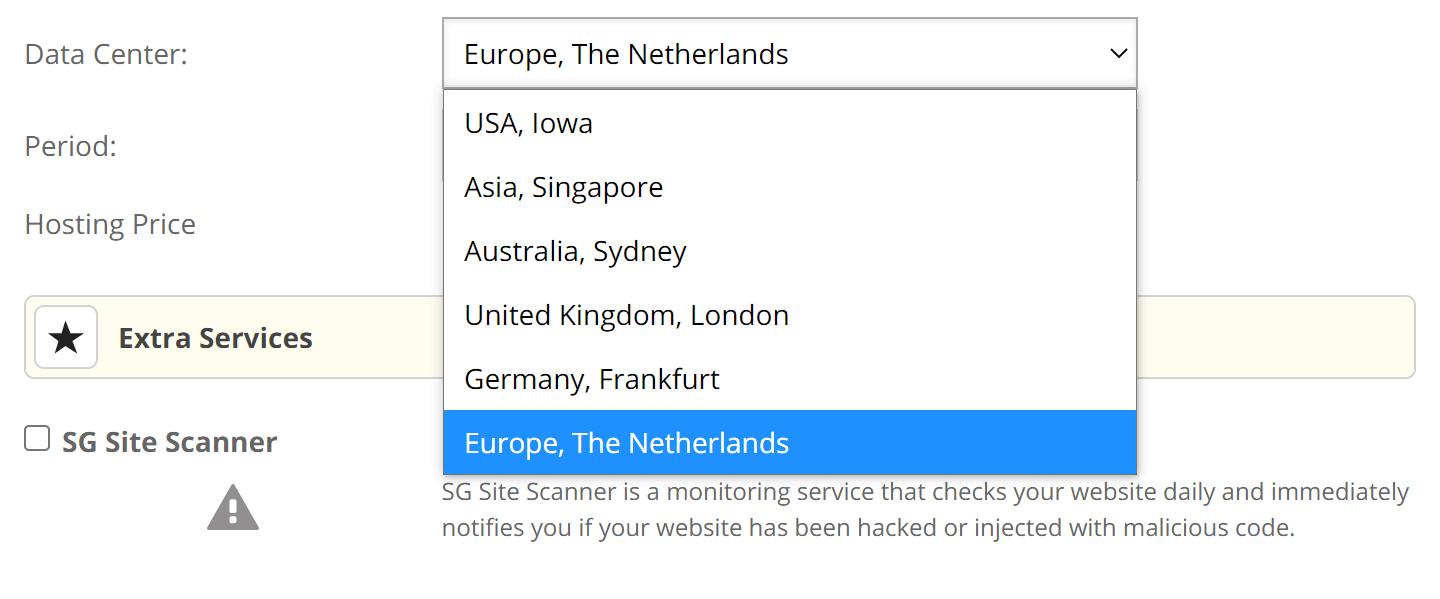Click the warning triangle icon under SG Site Scanner
The height and width of the screenshot is (599, 1440).
coord(233,507)
